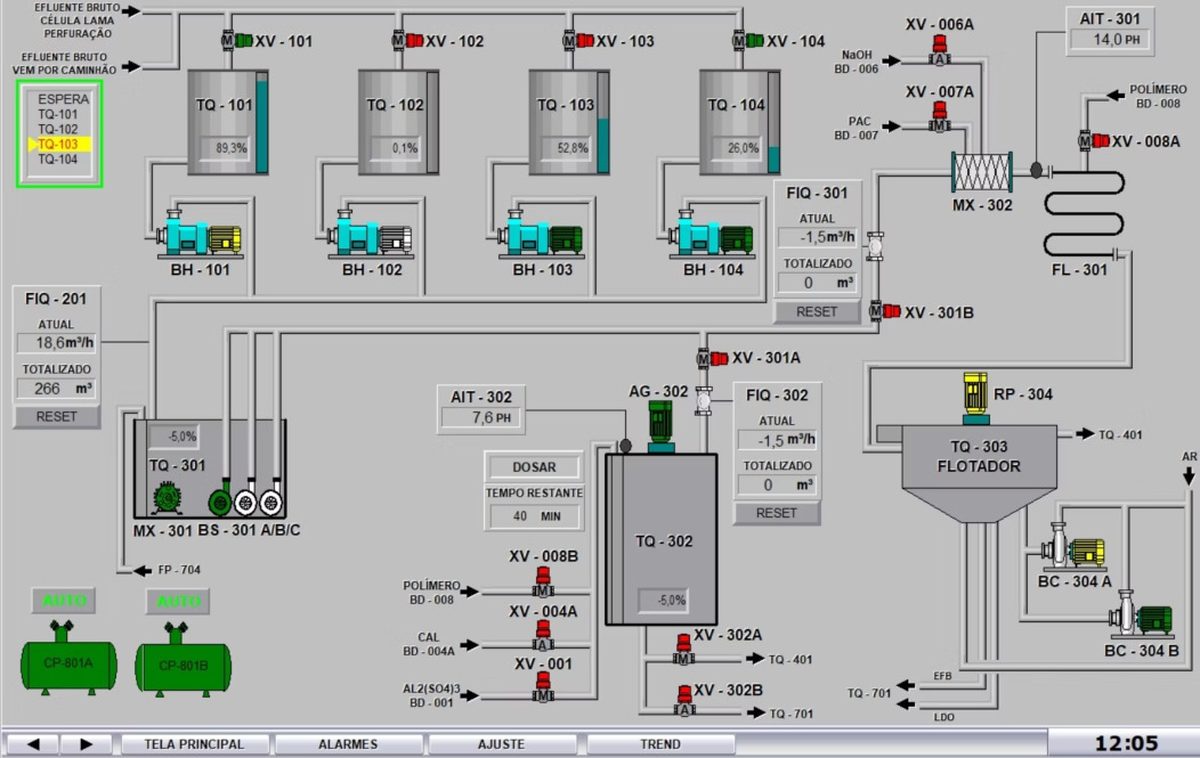1200x758 pixels.
Task: Open valve XV - 301A
Action: tap(712, 358)
